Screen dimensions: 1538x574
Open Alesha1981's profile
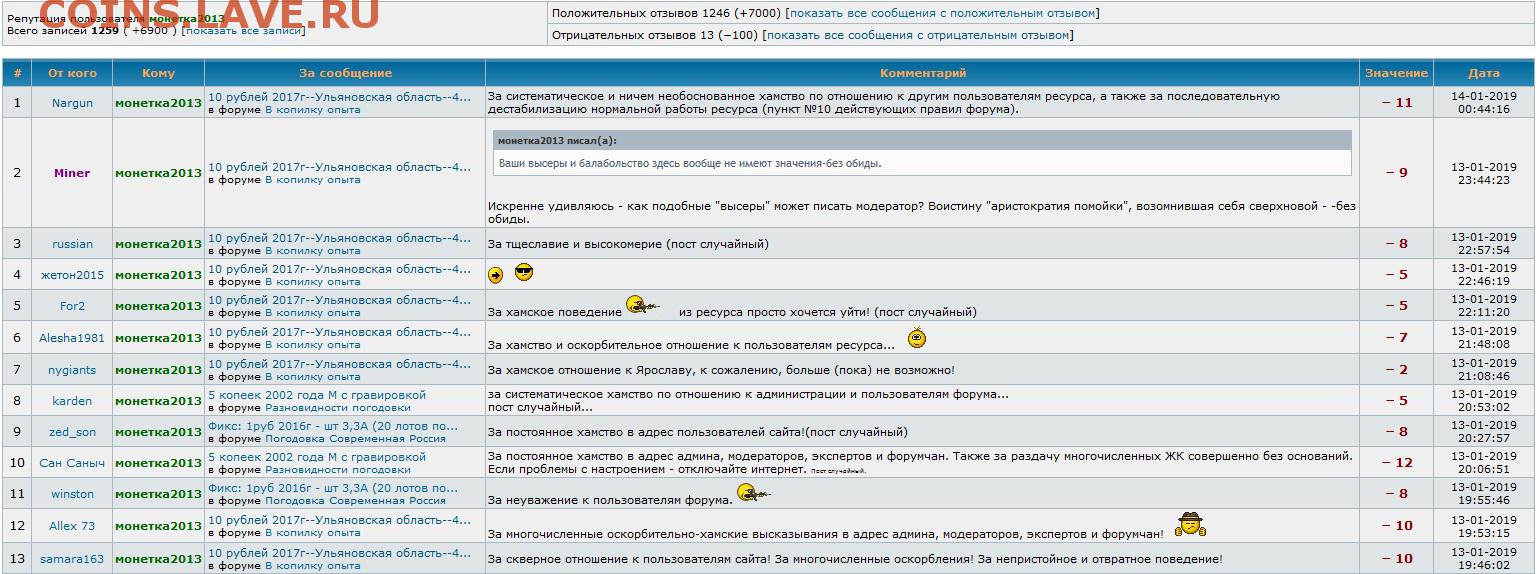pos(72,338)
